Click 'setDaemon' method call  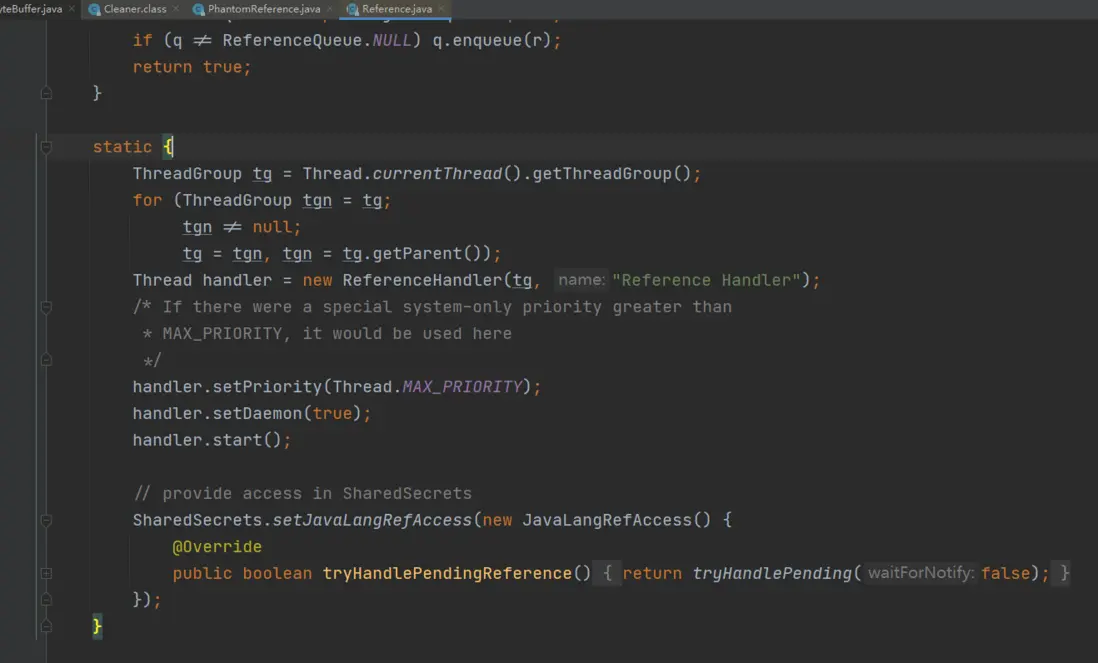click(x=257, y=413)
